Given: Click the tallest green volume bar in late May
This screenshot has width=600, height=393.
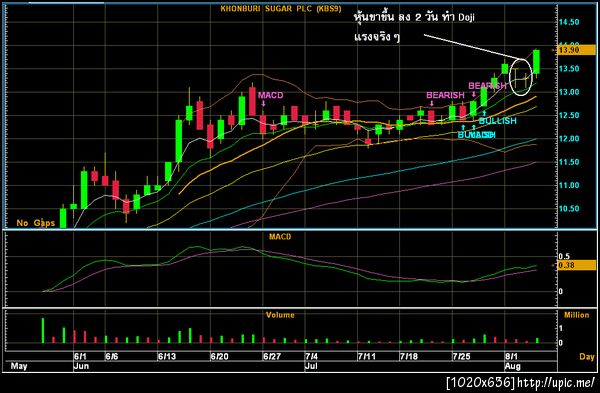Looking at the screenshot, I should (x=42, y=330).
